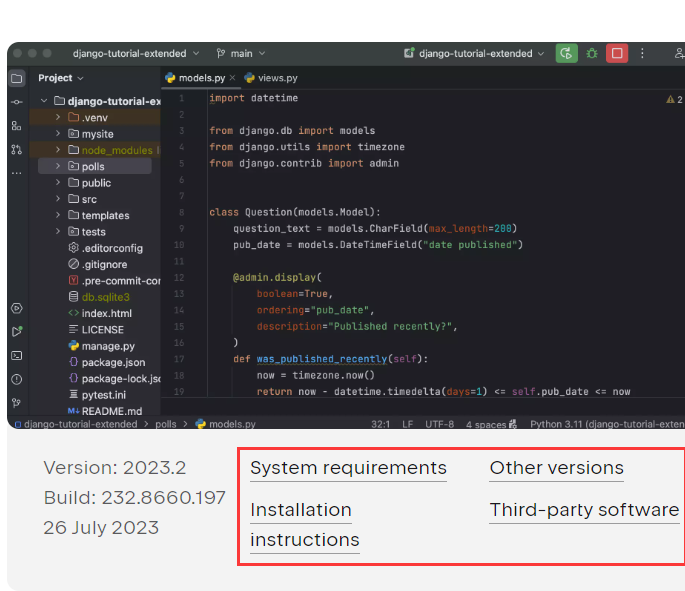Screen dimensions: 685x591
Task: Open the Git tool window icon
Action: point(17,403)
